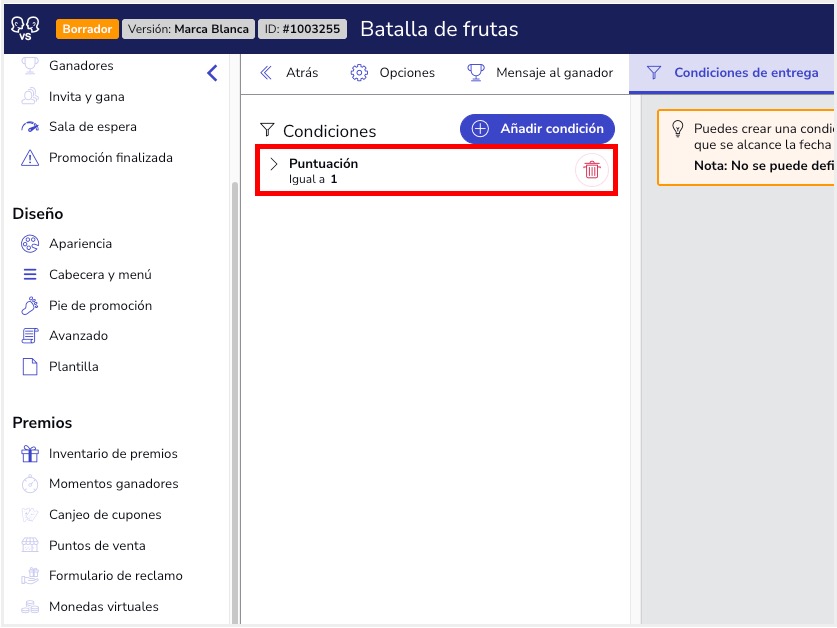The image size is (837, 628).
Task: Click the Añadir condición button
Action: click(x=537, y=129)
